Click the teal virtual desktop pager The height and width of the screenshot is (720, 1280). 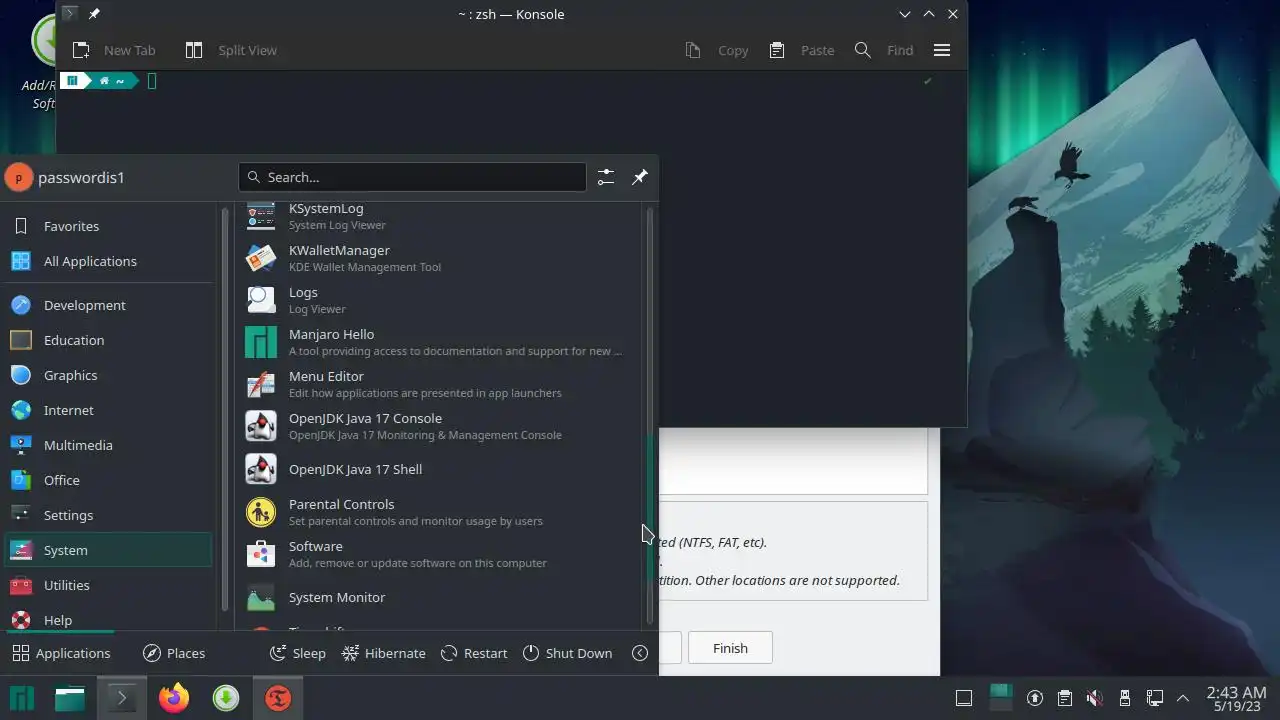[1001, 698]
